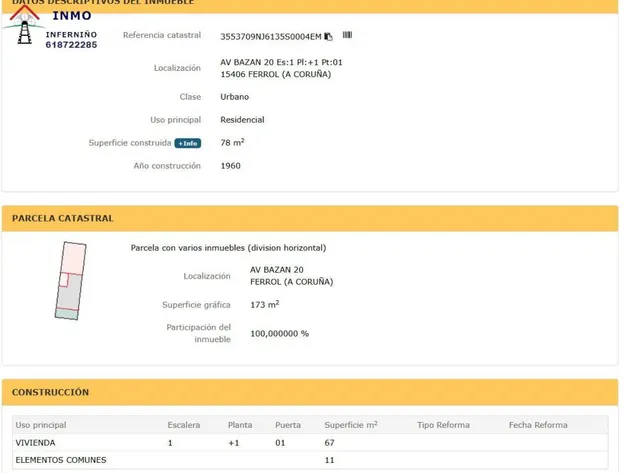The height and width of the screenshot is (473, 640).
Task: Select the reference number 3553709NJ6135S0004EM
Action: (271, 37)
